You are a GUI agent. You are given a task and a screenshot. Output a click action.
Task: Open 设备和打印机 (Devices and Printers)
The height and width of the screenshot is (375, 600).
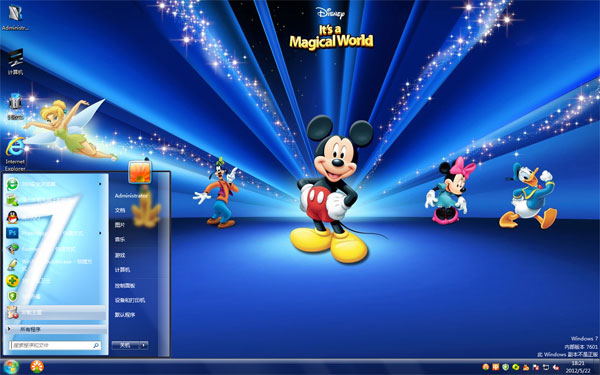[130, 300]
